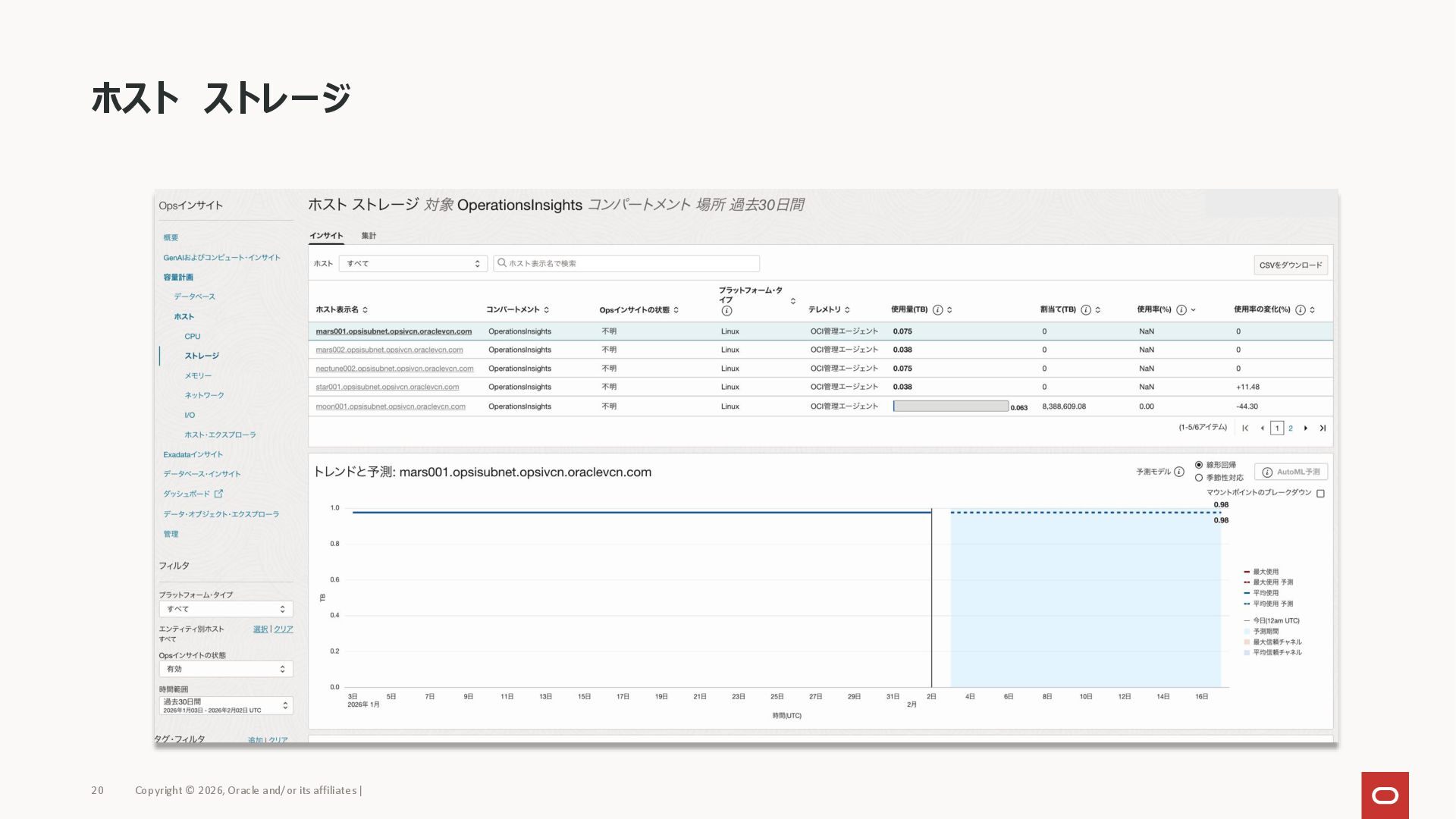The image size is (1456, 819).
Task: Click the info icon beside 割当て(TB) column
Action: tap(1086, 309)
